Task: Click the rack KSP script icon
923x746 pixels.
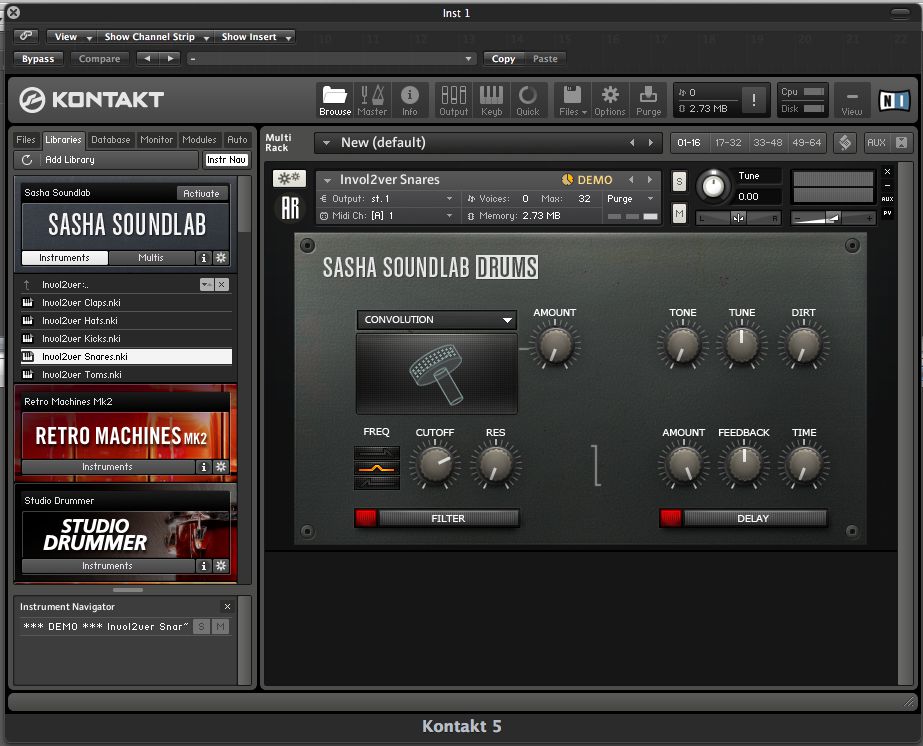Action: pyautogui.click(x=845, y=142)
